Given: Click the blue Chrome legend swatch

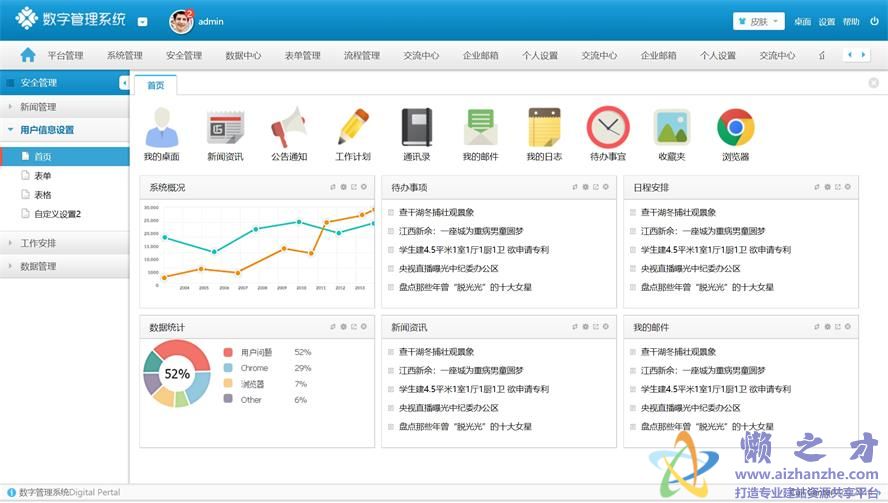Looking at the screenshot, I should tap(228, 368).
